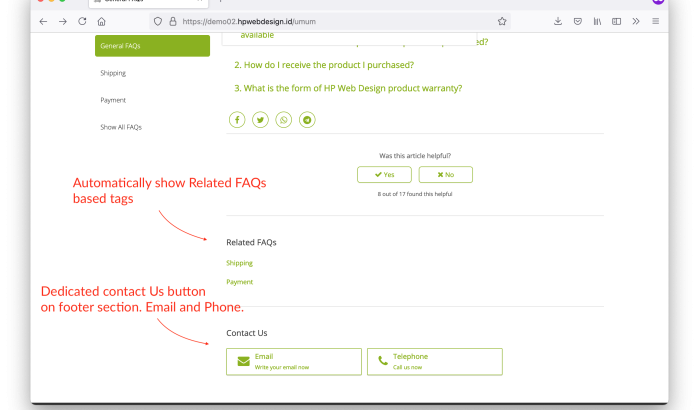700x410 pixels.
Task: Vote Yes that the article was helpful
Action: [x=384, y=175]
